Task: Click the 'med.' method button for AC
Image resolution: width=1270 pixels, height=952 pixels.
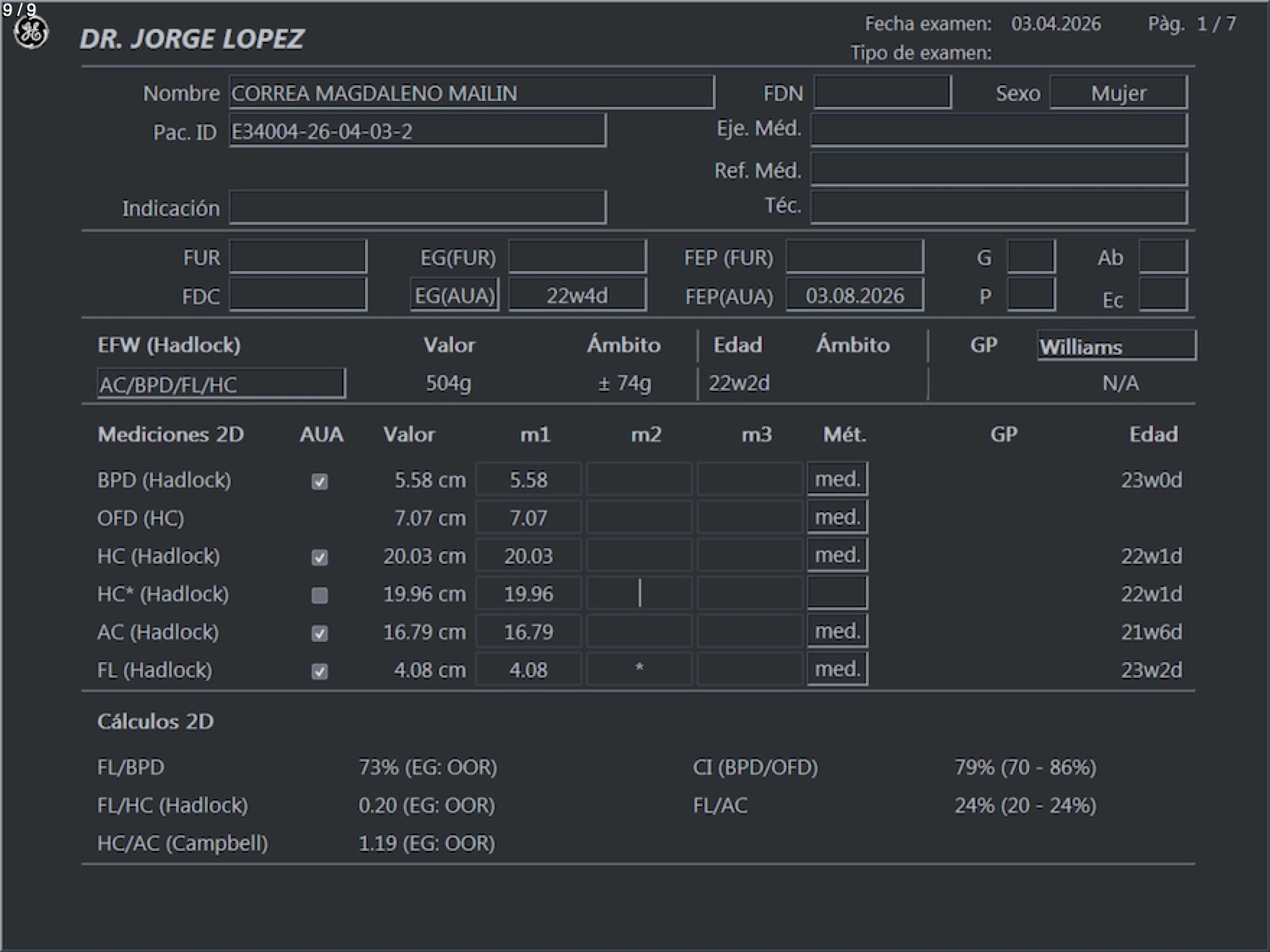Action: pyautogui.click(x=837, y=631)
